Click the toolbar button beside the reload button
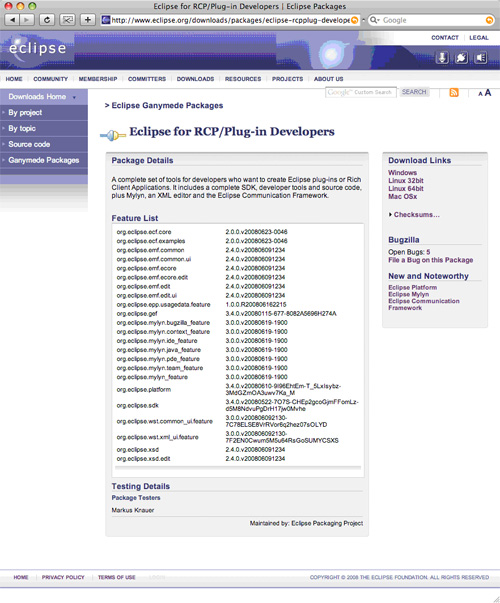 67,20
